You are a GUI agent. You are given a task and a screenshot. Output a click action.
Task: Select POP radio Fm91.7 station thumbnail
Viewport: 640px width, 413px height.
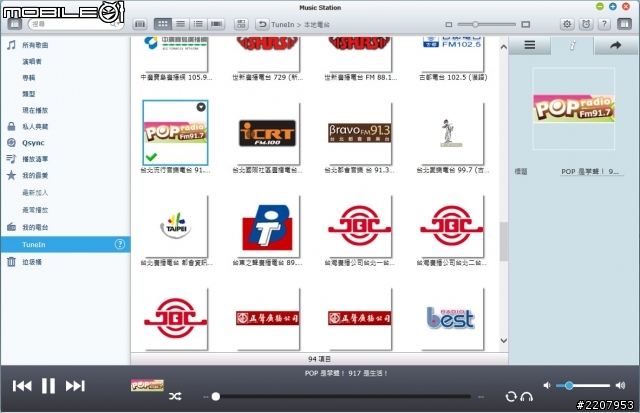point(175,133)
